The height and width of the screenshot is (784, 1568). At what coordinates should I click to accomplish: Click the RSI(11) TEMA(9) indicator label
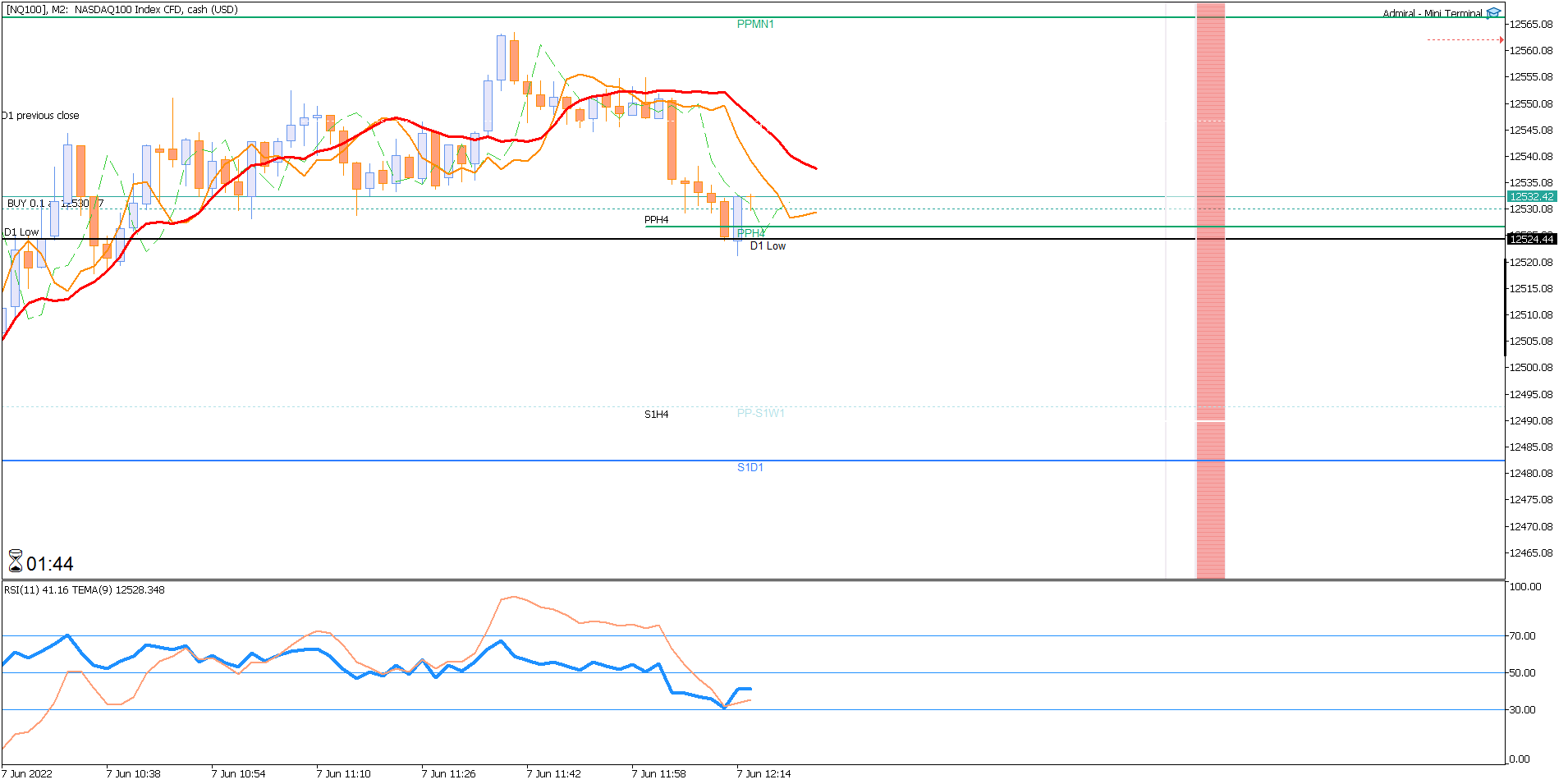(84, 590)
